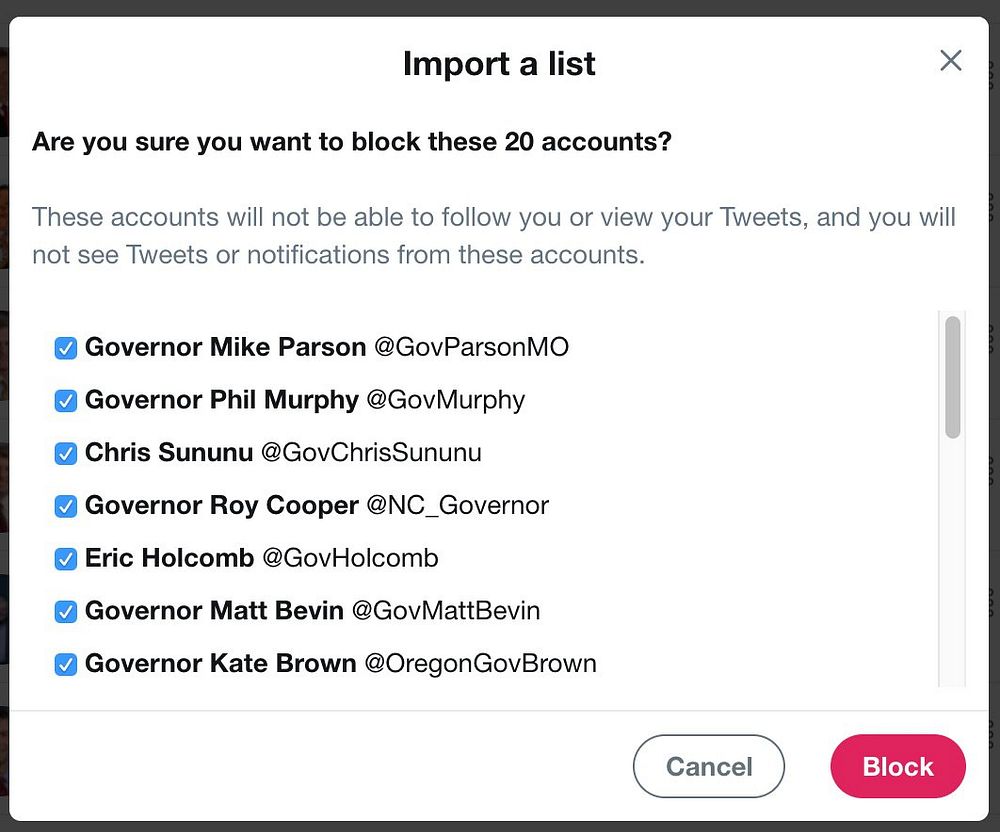Click the account list scrollbar thumb
This screenshot has height=832, width=1000.
pyautogui.click(x=953, y=377)
